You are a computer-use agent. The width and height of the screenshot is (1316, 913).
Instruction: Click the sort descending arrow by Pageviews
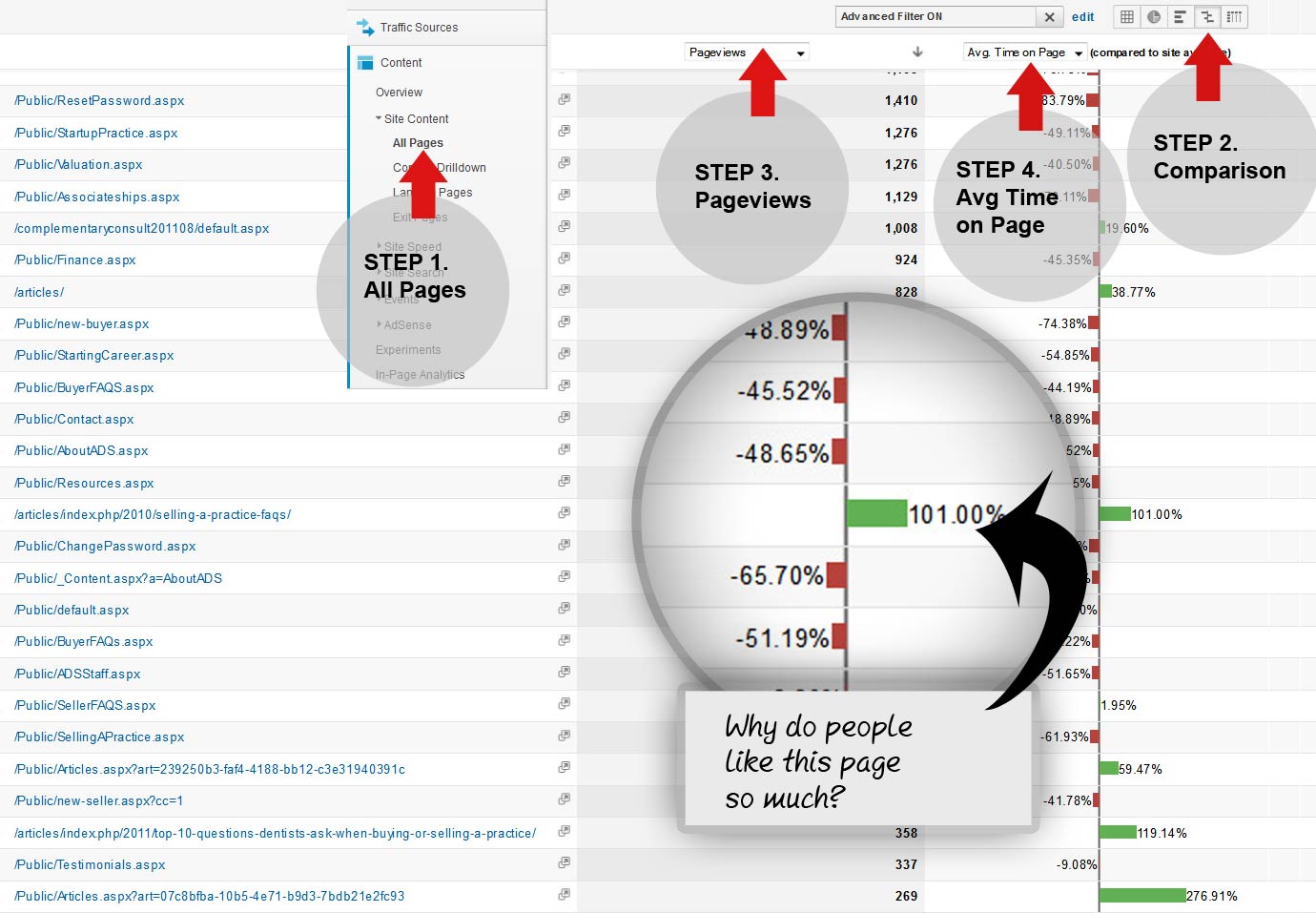pyautogui.click(x=917, y=52)
